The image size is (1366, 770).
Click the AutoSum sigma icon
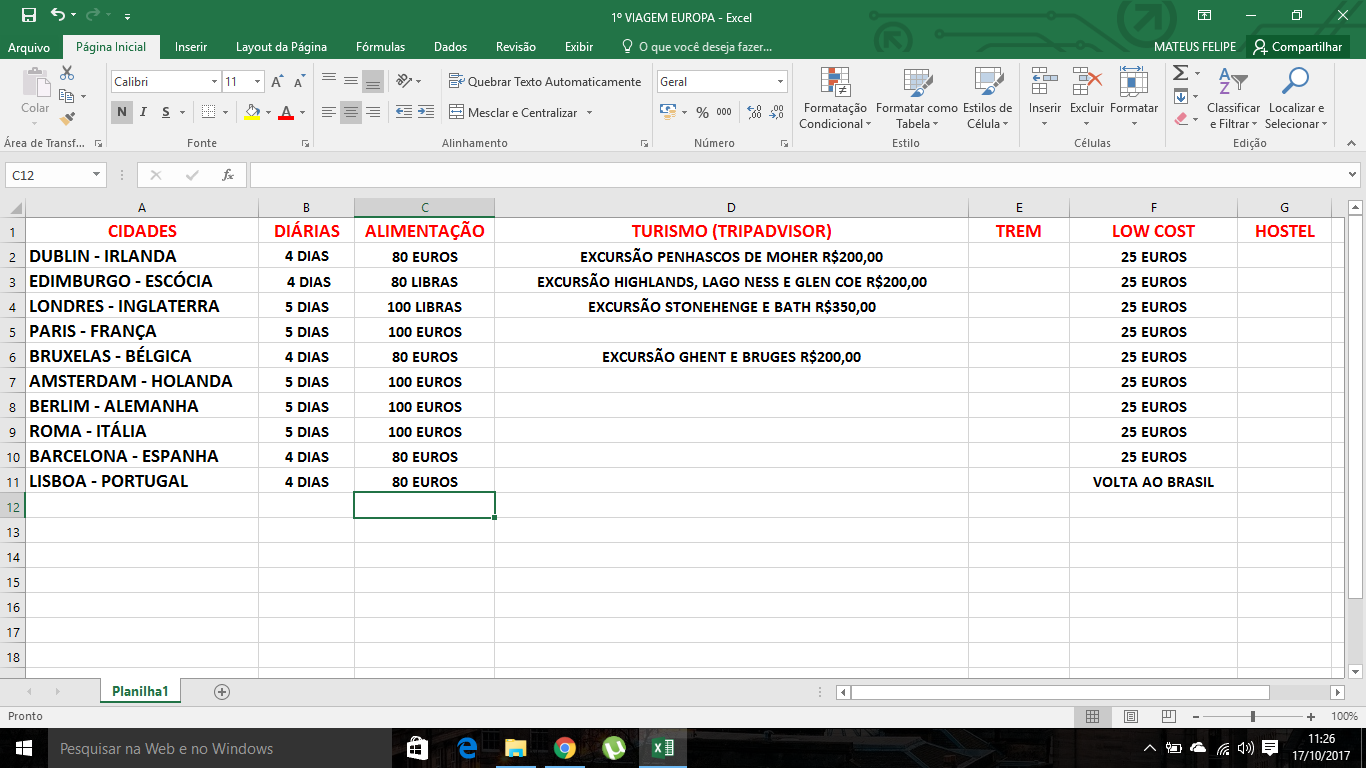(x=1180, y=73)
